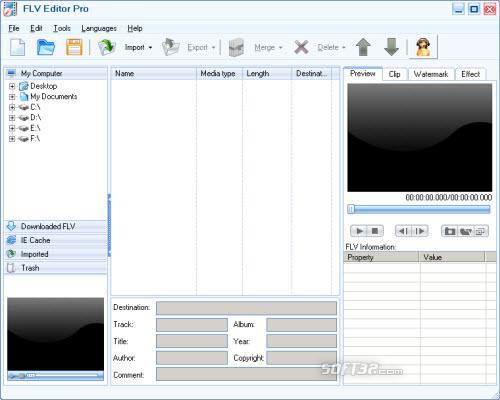Click the IE Cache globe icon

11,240
